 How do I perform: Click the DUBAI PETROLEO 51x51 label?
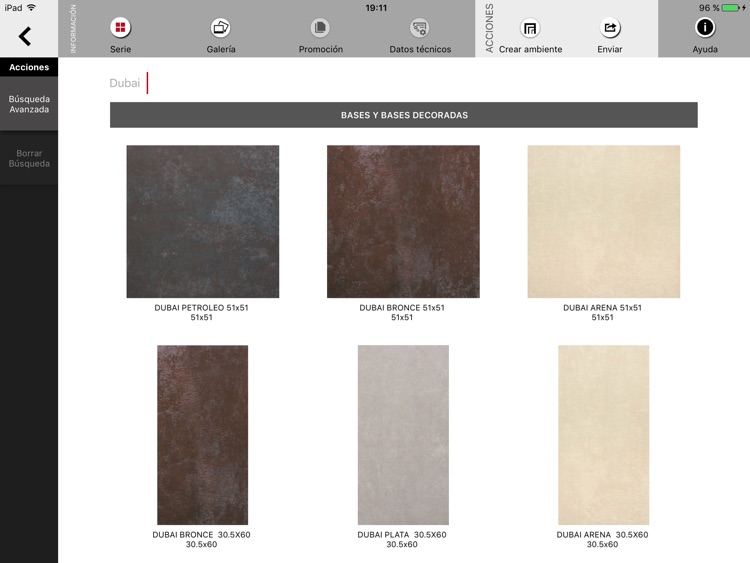click(201, 308)
